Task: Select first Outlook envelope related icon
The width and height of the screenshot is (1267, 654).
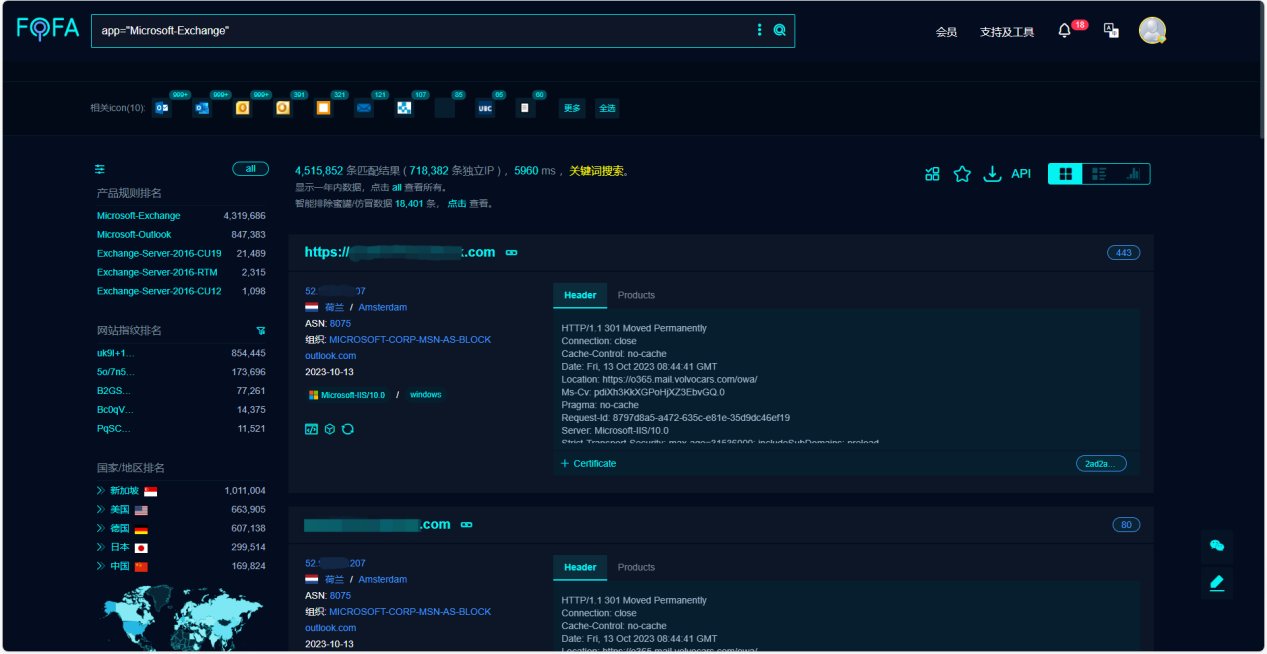Action: click(161, 108)
